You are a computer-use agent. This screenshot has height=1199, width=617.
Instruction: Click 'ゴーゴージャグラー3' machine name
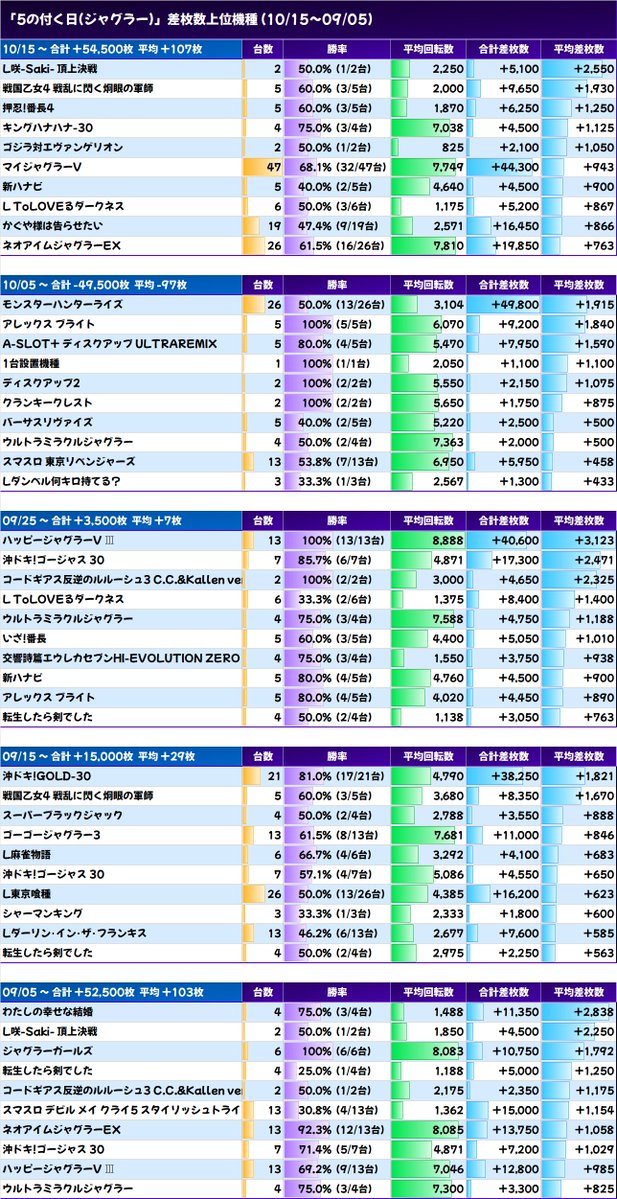click(52, 835)
